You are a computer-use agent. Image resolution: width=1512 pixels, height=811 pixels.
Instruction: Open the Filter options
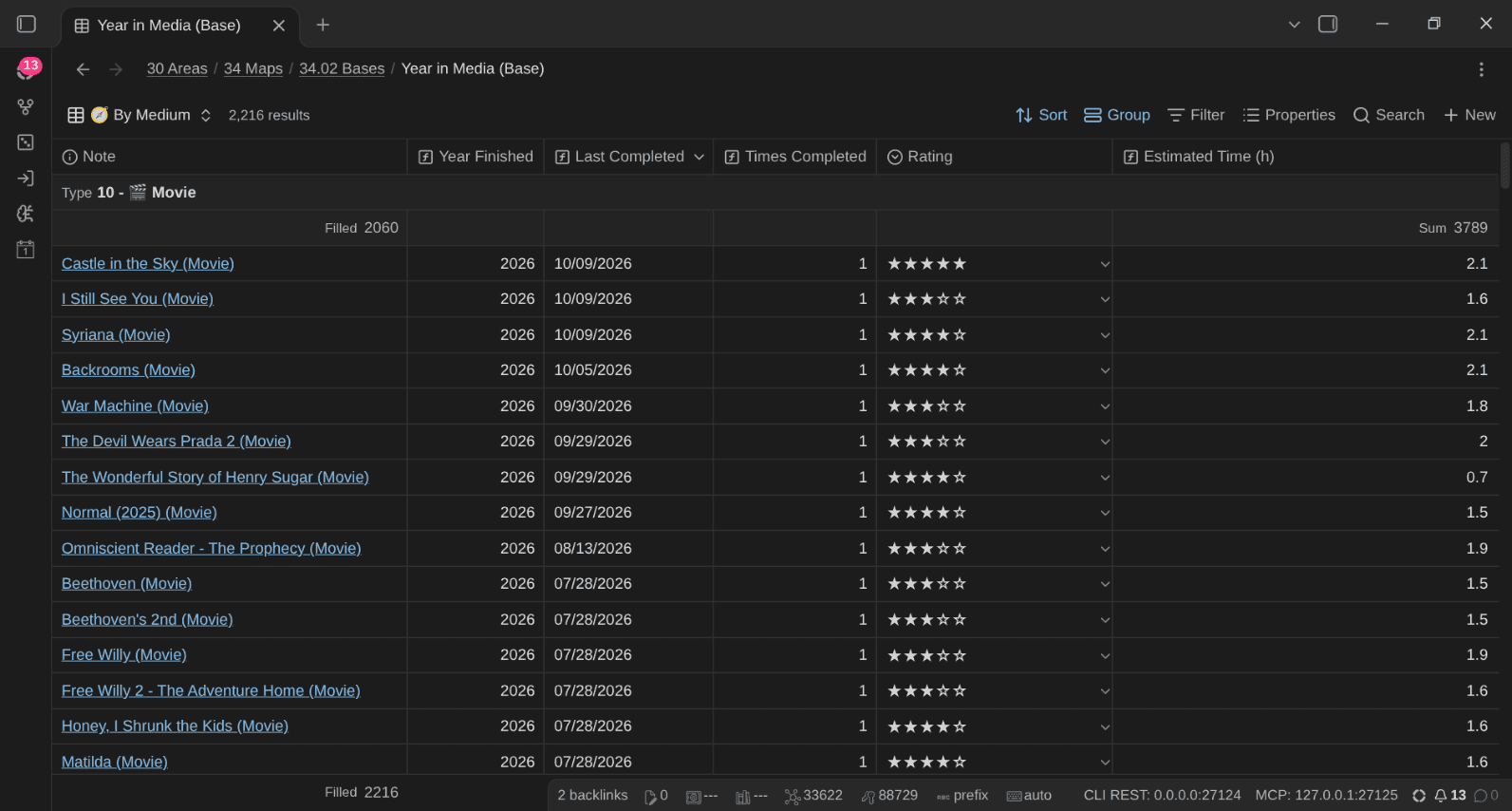coord(1196,115)
